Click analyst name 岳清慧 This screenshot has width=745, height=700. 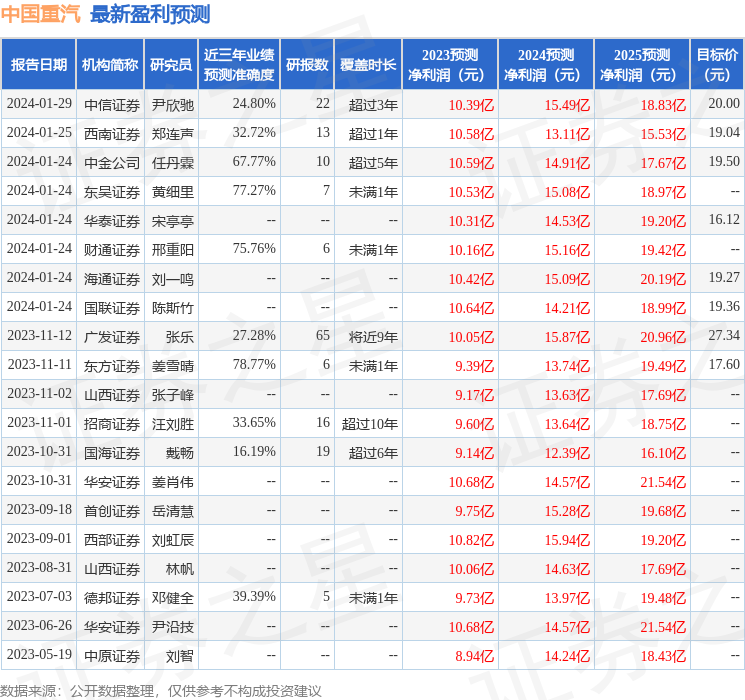click(172, 511)
